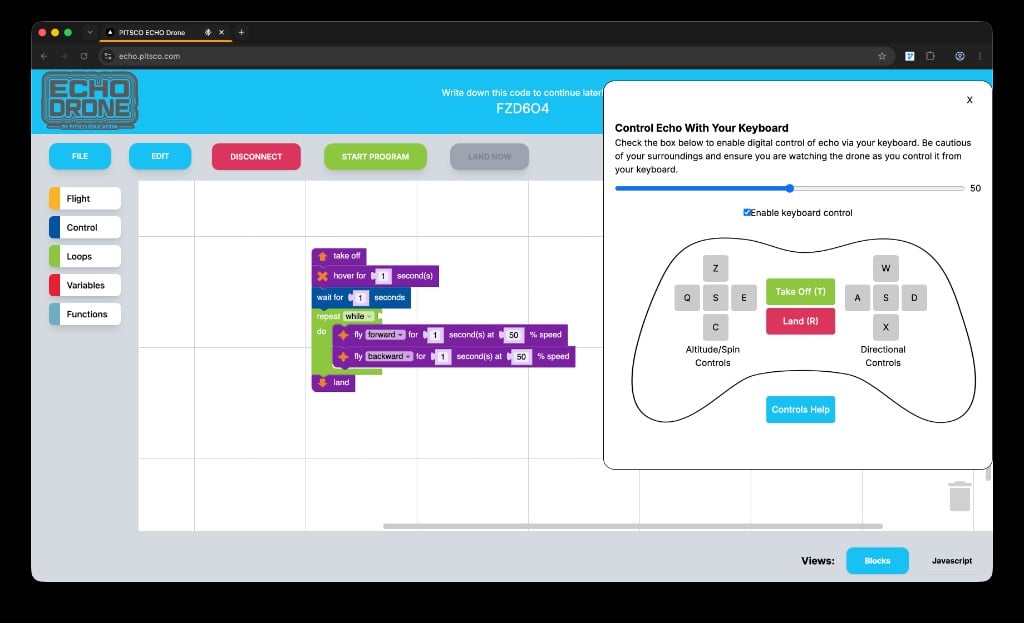Open the Functions block category
Image resolution: width=1024 pixels, height=623 pixels.
[85, 314]
